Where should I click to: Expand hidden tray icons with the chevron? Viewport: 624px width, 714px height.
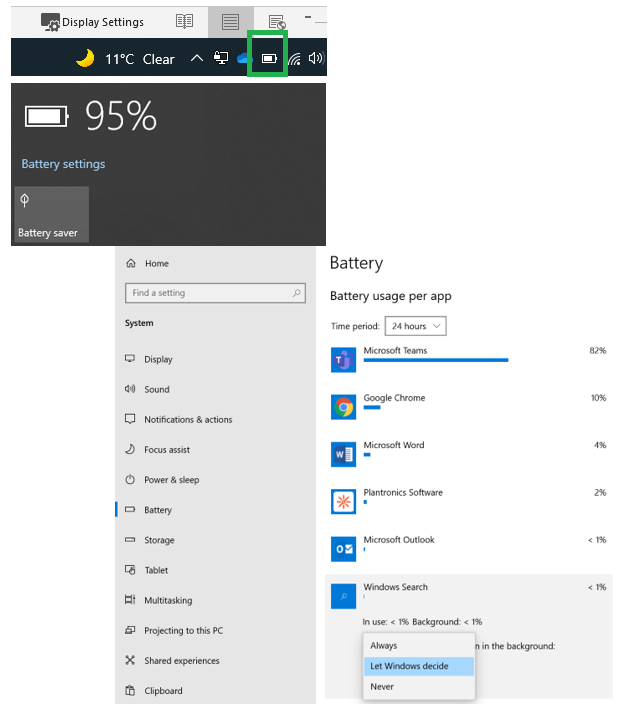click(197, 58)
